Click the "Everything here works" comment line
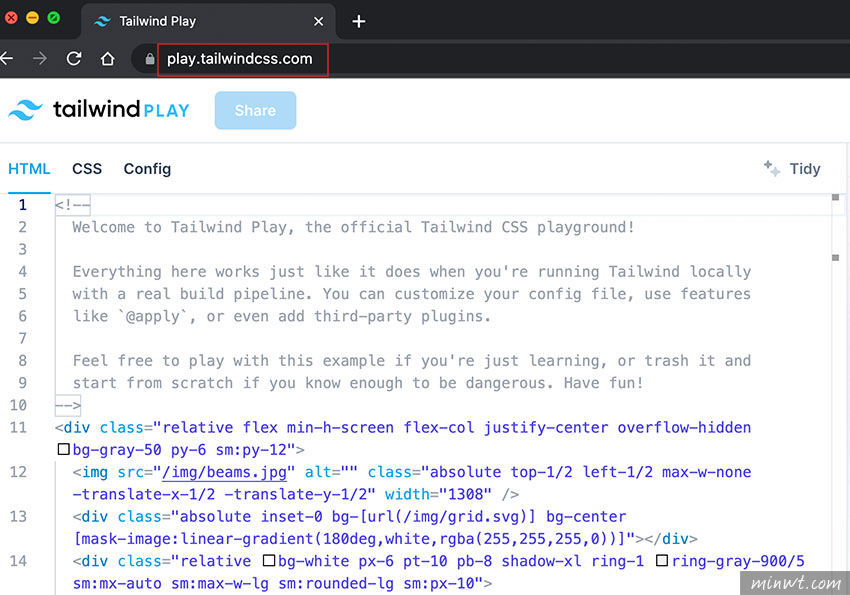This screenshot has height=595, width=850. coord(412,271)
